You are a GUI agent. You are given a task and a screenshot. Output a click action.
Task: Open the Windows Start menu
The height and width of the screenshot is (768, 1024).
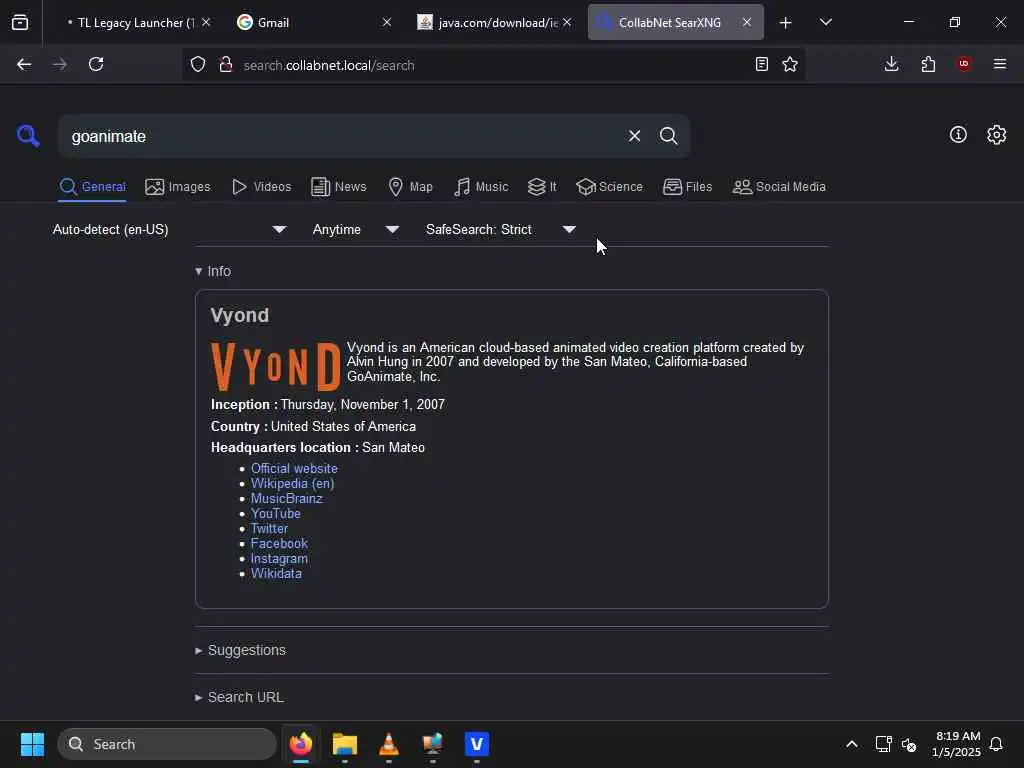32,744
